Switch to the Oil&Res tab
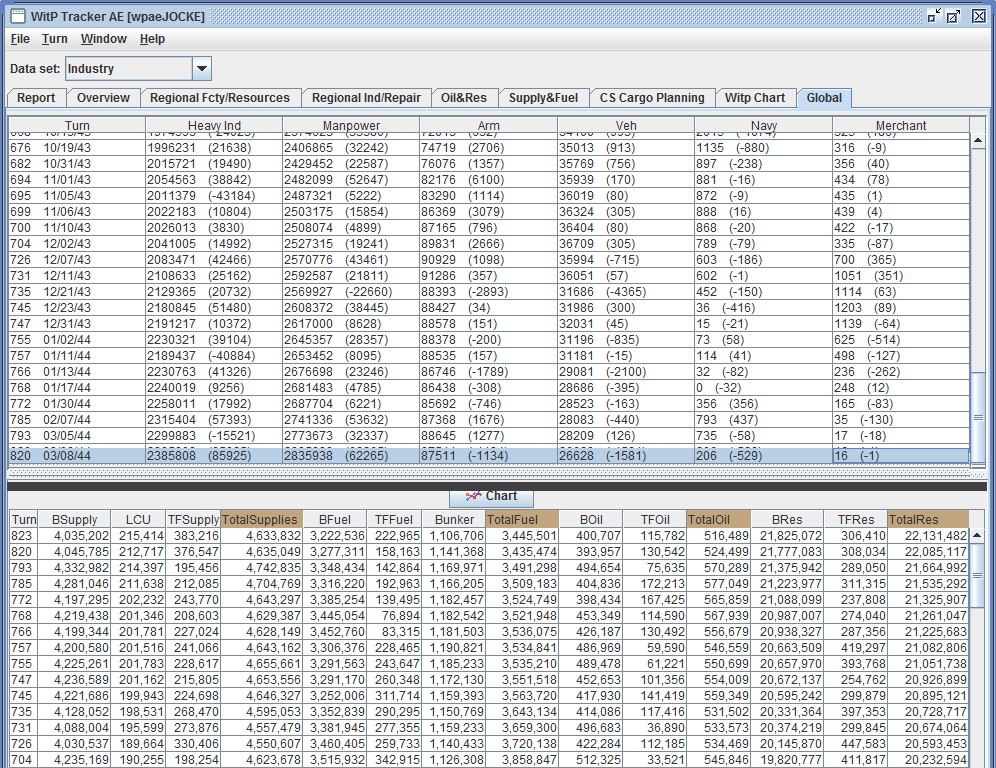The height and width of the screenshot is (768, 996). pos(464,98)
